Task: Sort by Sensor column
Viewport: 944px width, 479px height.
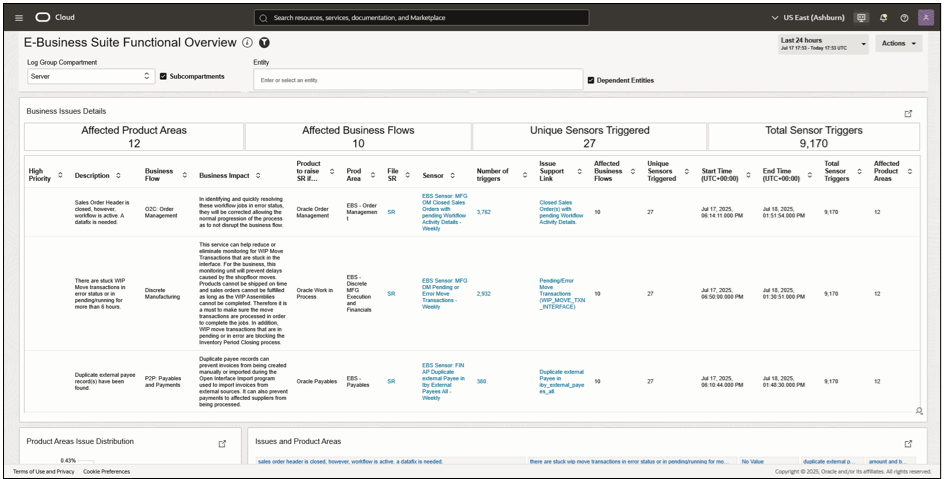Action: point(452,176)
